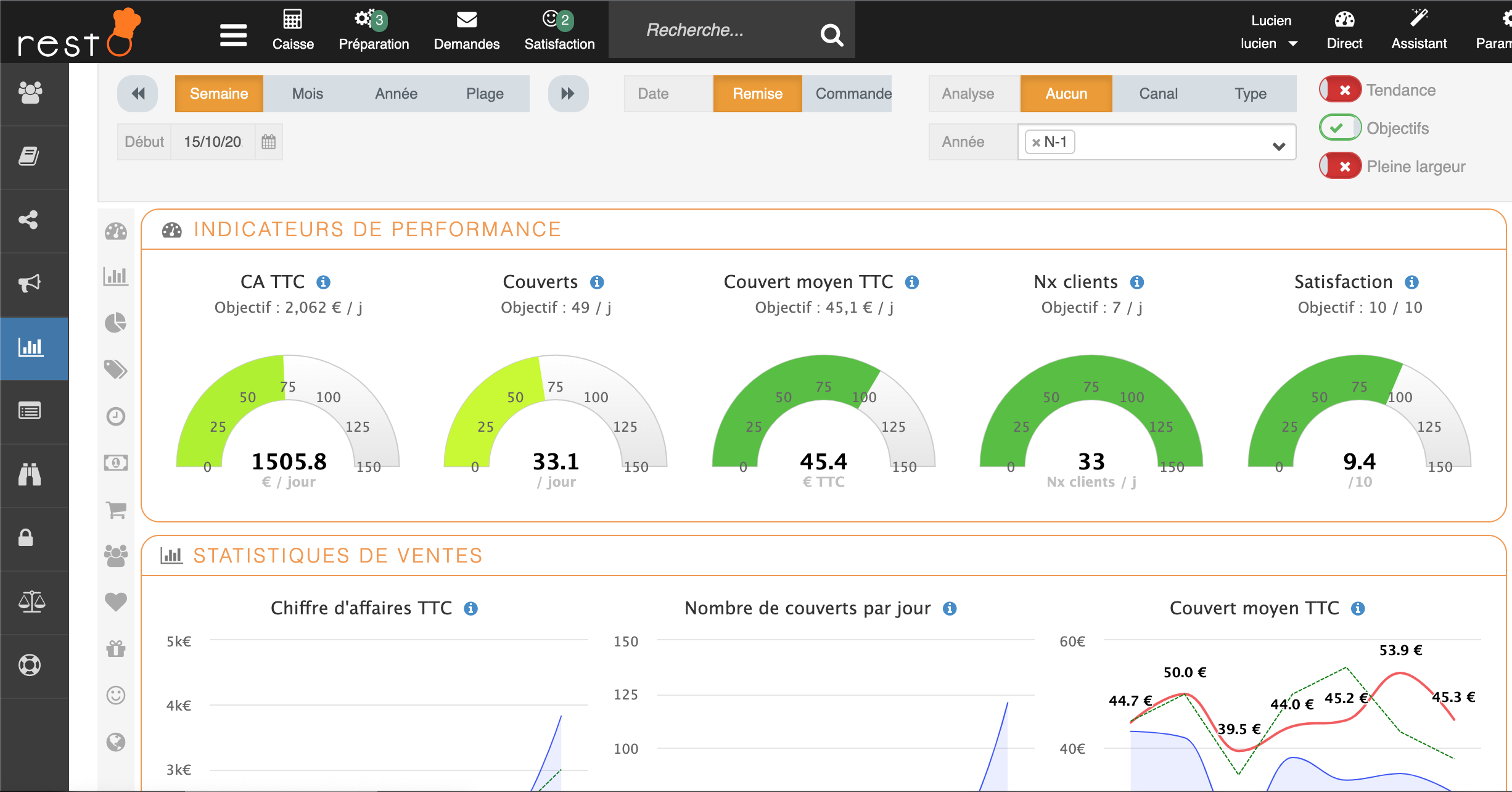Turn on Pleine largeur toggle
This screenshot has width=1512, height=792.
1339,167
